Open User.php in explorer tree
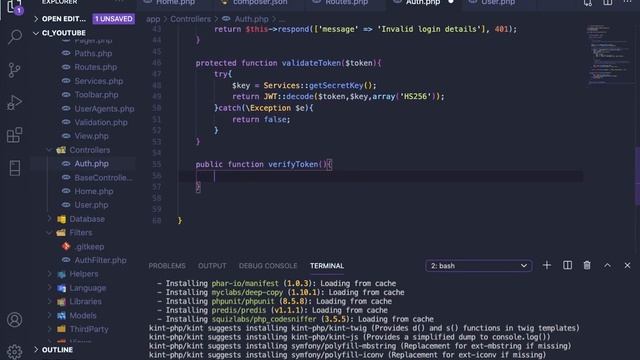The width and height of the screenshot is (640, 360). (91, 205)
